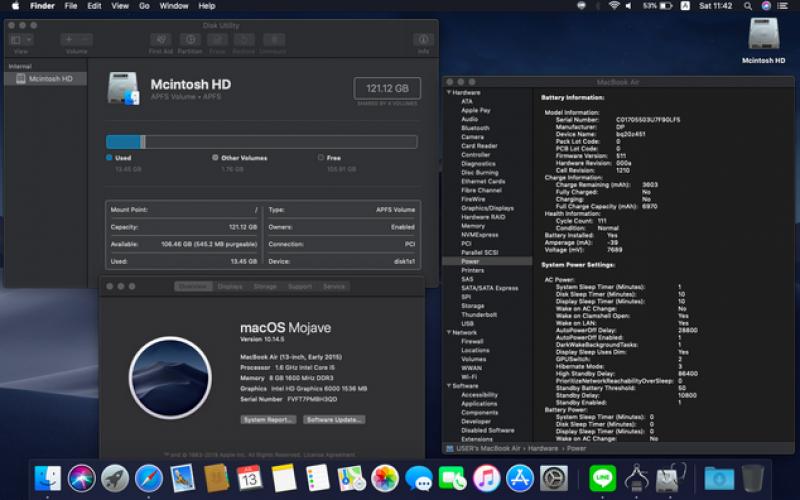Click Spotlight search in menu bar
Viewport: 800px width, 500px height.
(x=747, y=6)
